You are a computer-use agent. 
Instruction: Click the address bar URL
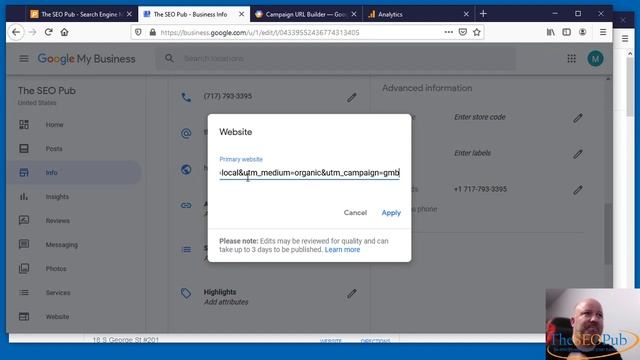(260, 33)
